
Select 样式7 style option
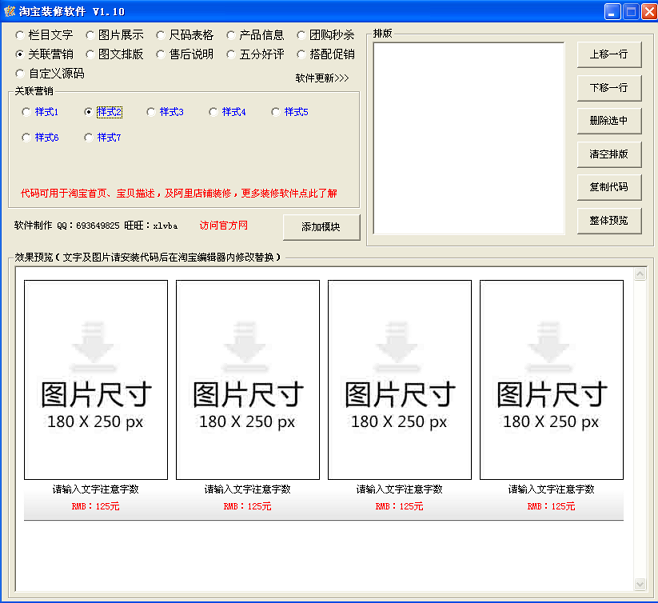pyautogui.click(x=89, y=137)
